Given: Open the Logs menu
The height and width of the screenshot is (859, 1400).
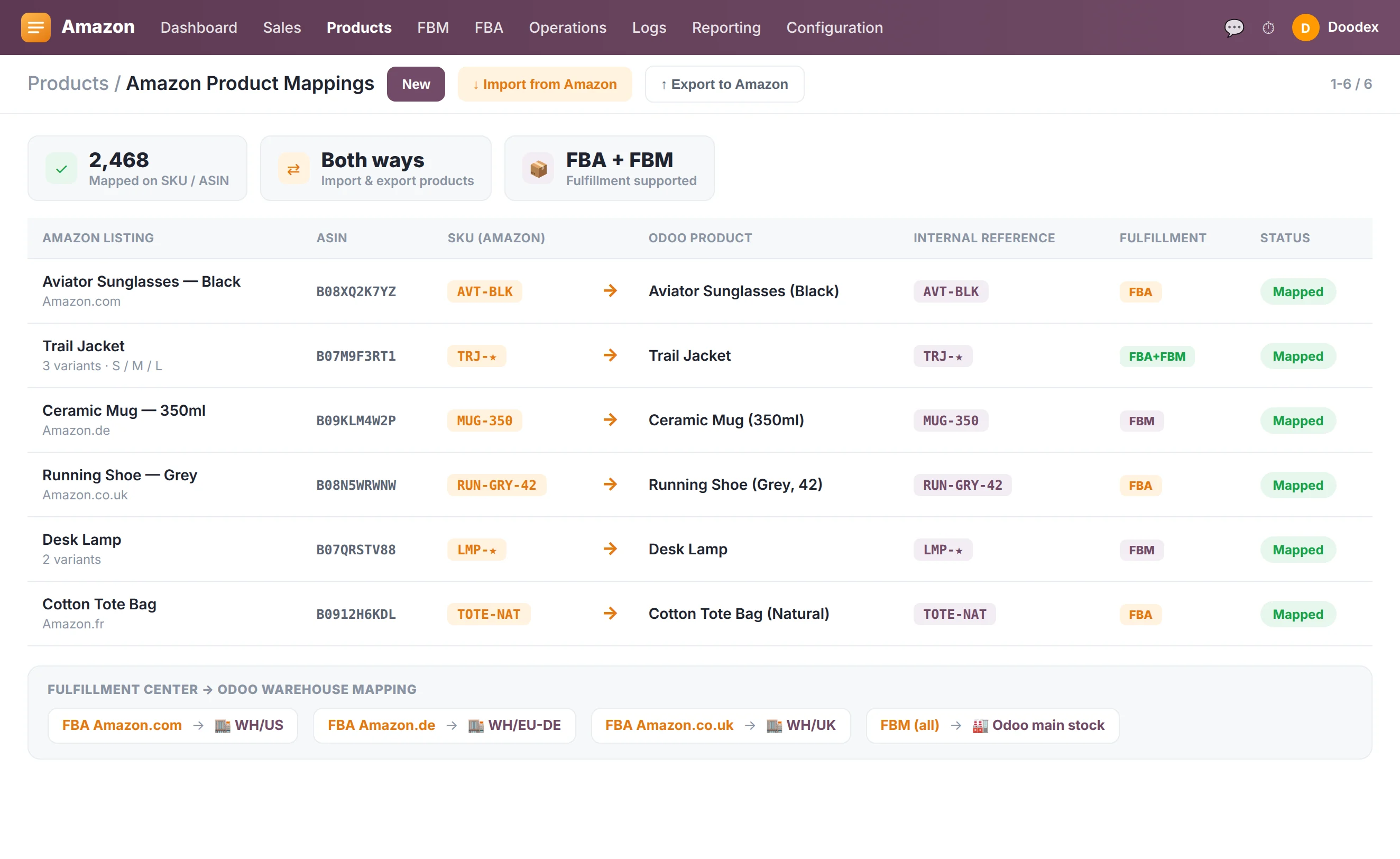Looking at the screenshot, I should click(649, 28).
